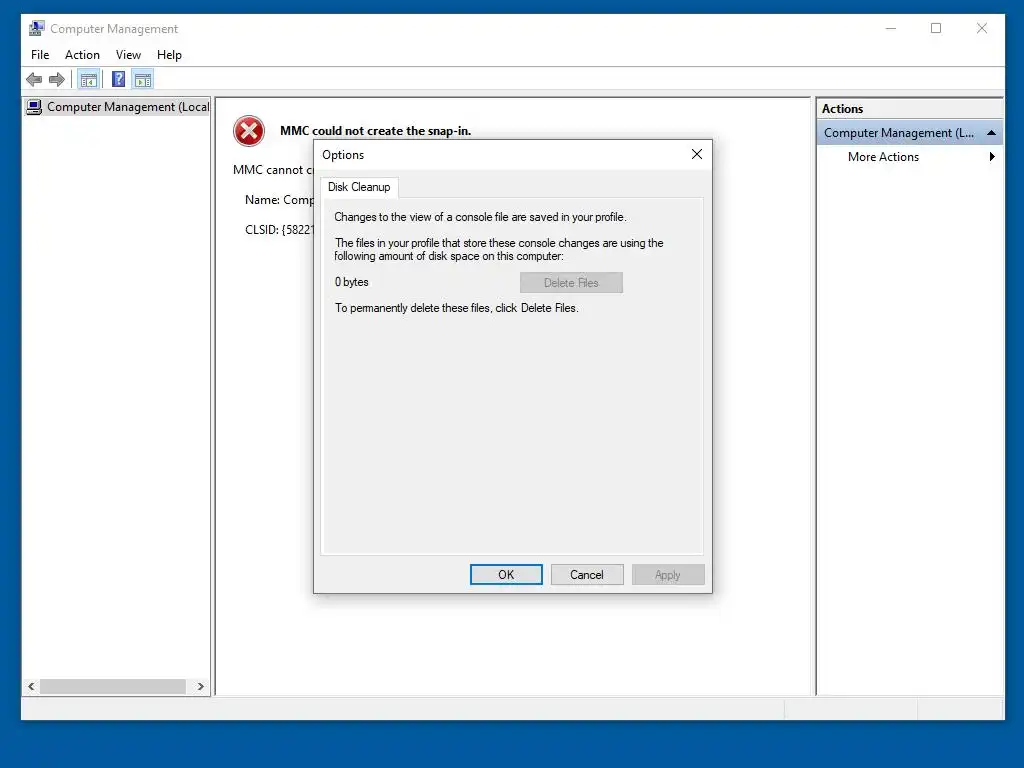Close the Computer Management window

click(x=982, y=28)
